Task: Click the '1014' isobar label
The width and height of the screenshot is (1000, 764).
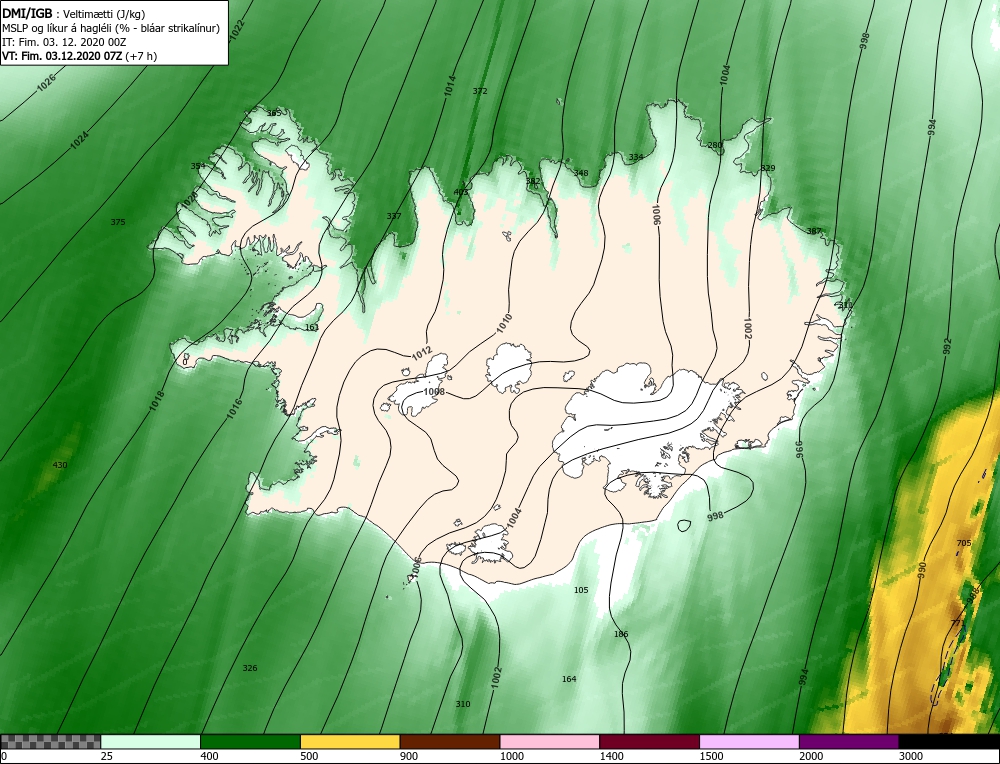Action: point(450,85)
